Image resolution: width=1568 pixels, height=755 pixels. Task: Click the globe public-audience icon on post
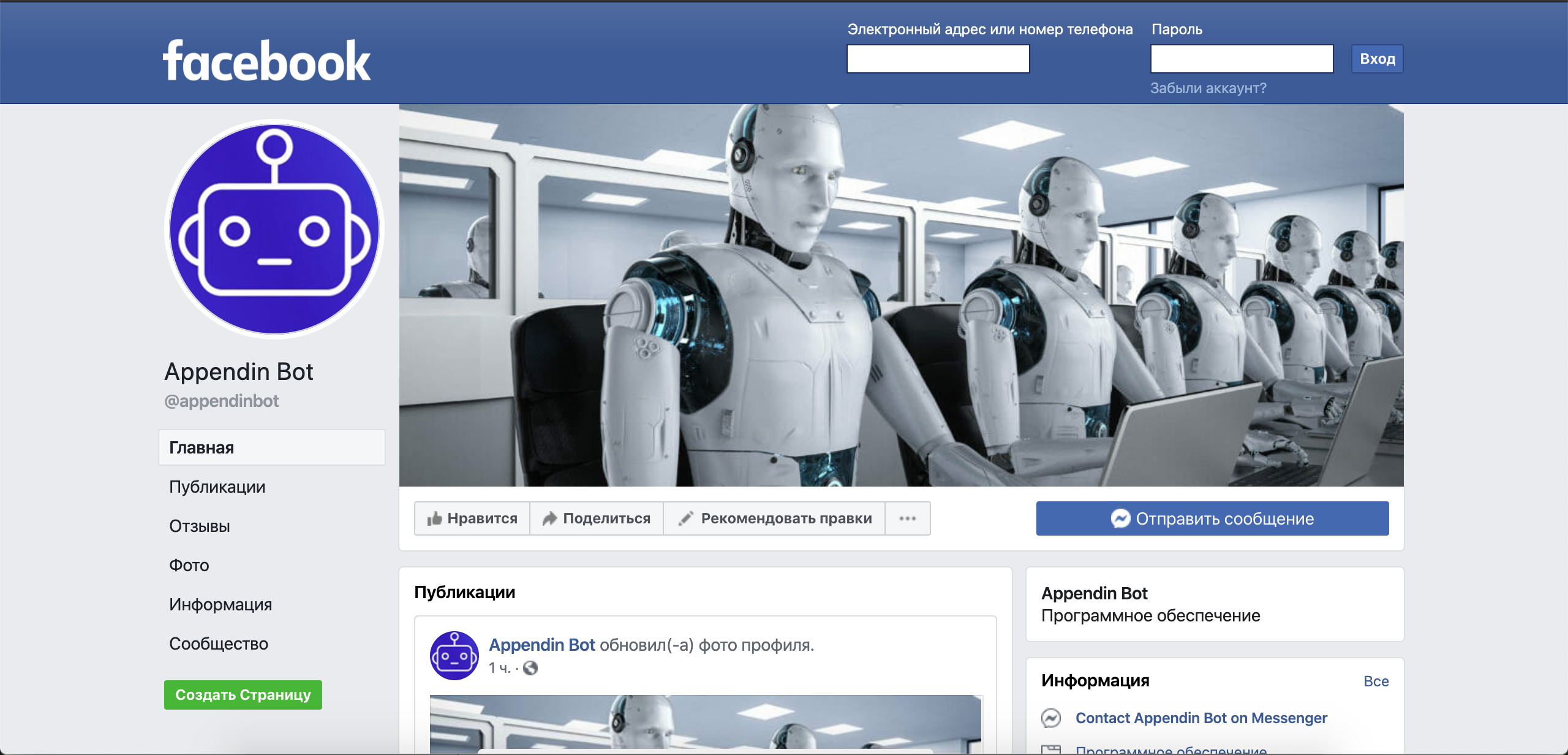click(530, 668)
